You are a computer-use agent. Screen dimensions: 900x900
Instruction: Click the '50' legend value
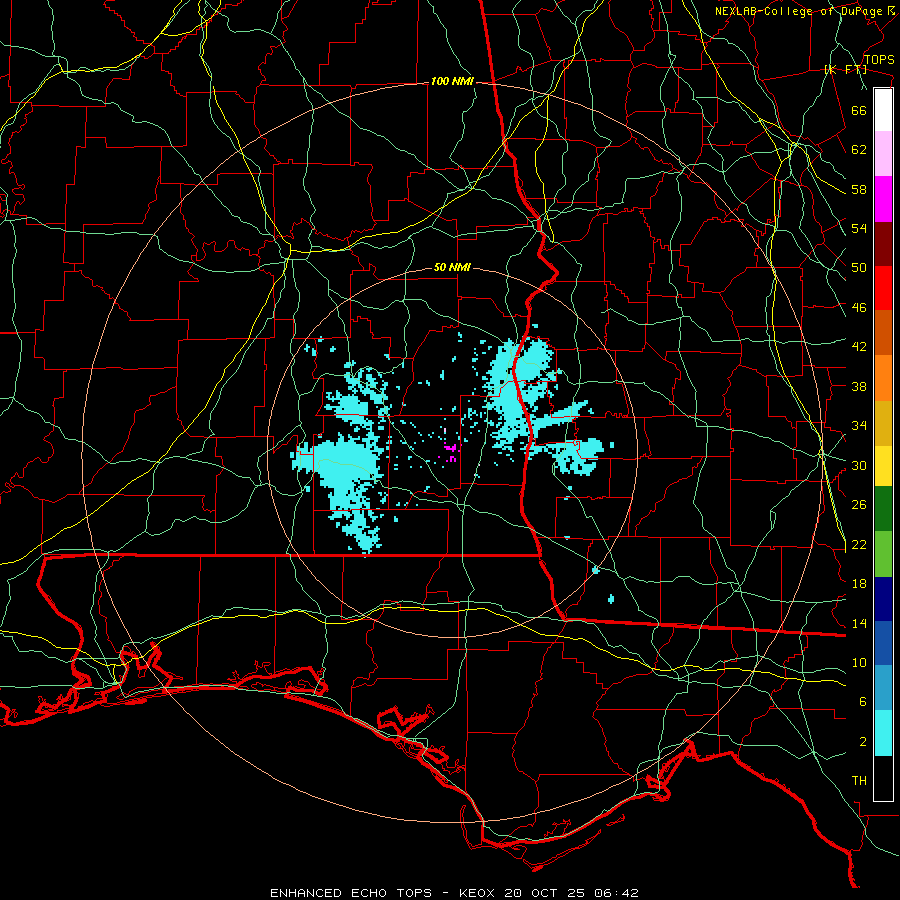pos(859,267)
